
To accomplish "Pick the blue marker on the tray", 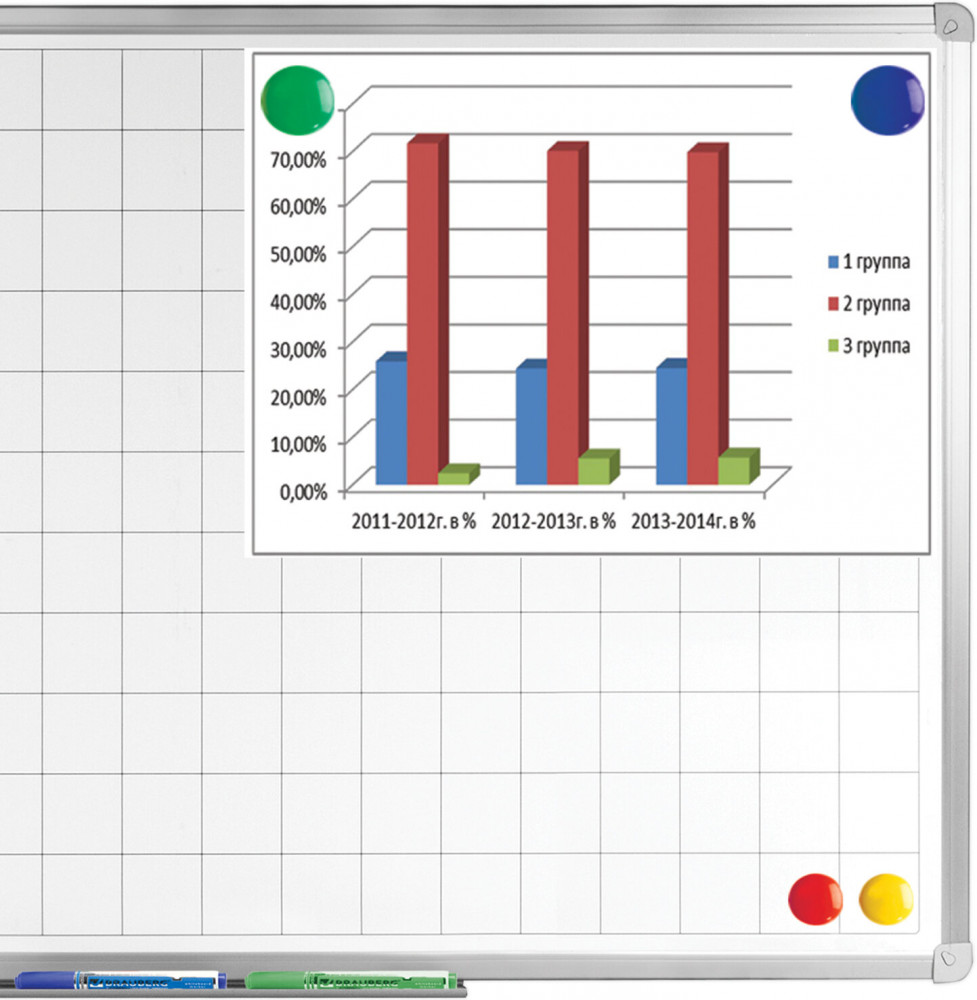I will coord(120,980).
